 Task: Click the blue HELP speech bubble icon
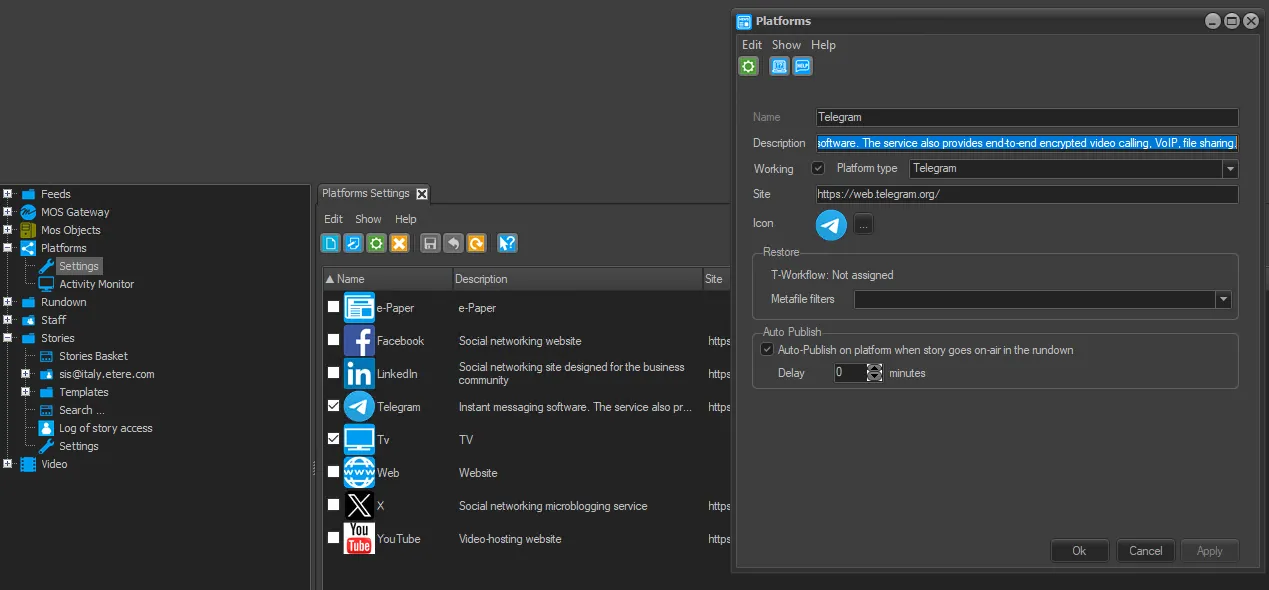(802, 67)
